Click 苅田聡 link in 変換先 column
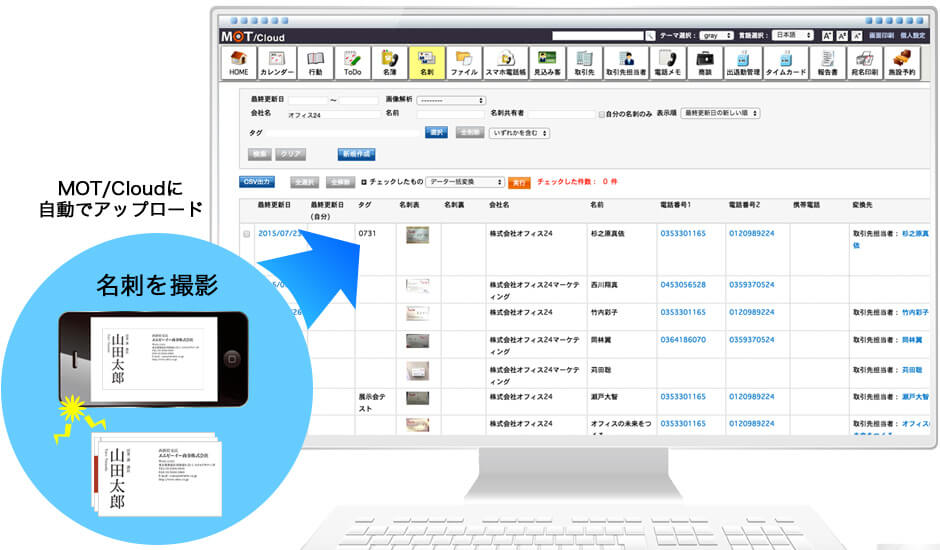Screen dimensions: 940x550 (x=912, y=371)
